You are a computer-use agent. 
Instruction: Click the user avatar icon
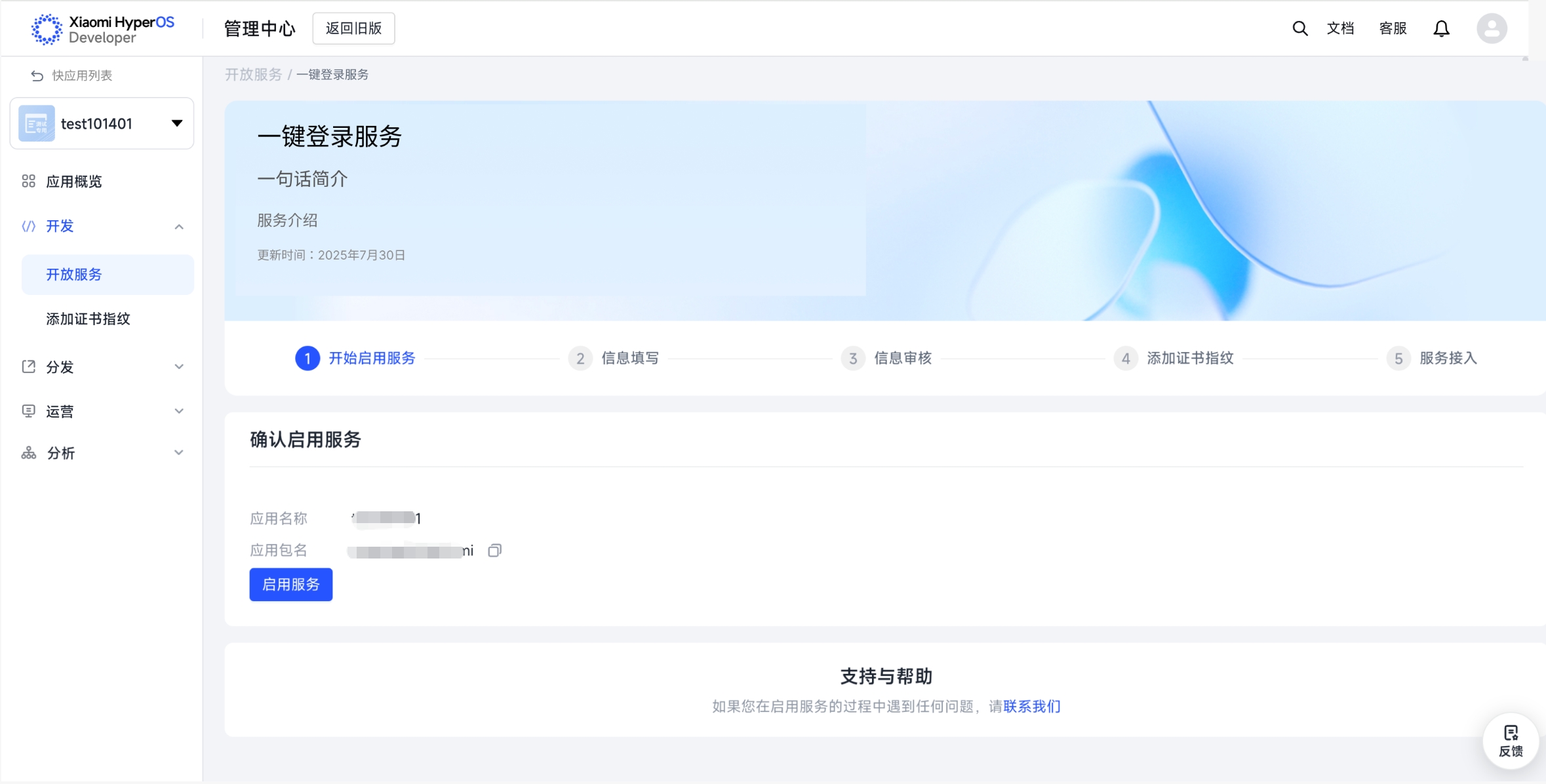coord(1492,28)
